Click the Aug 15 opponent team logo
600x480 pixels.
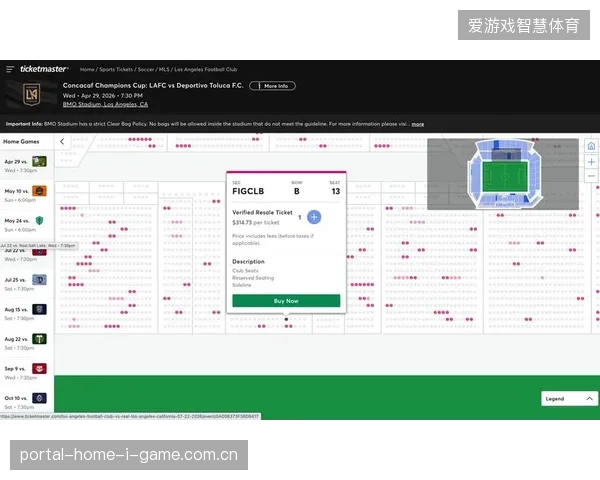click(x=39, y=309)
